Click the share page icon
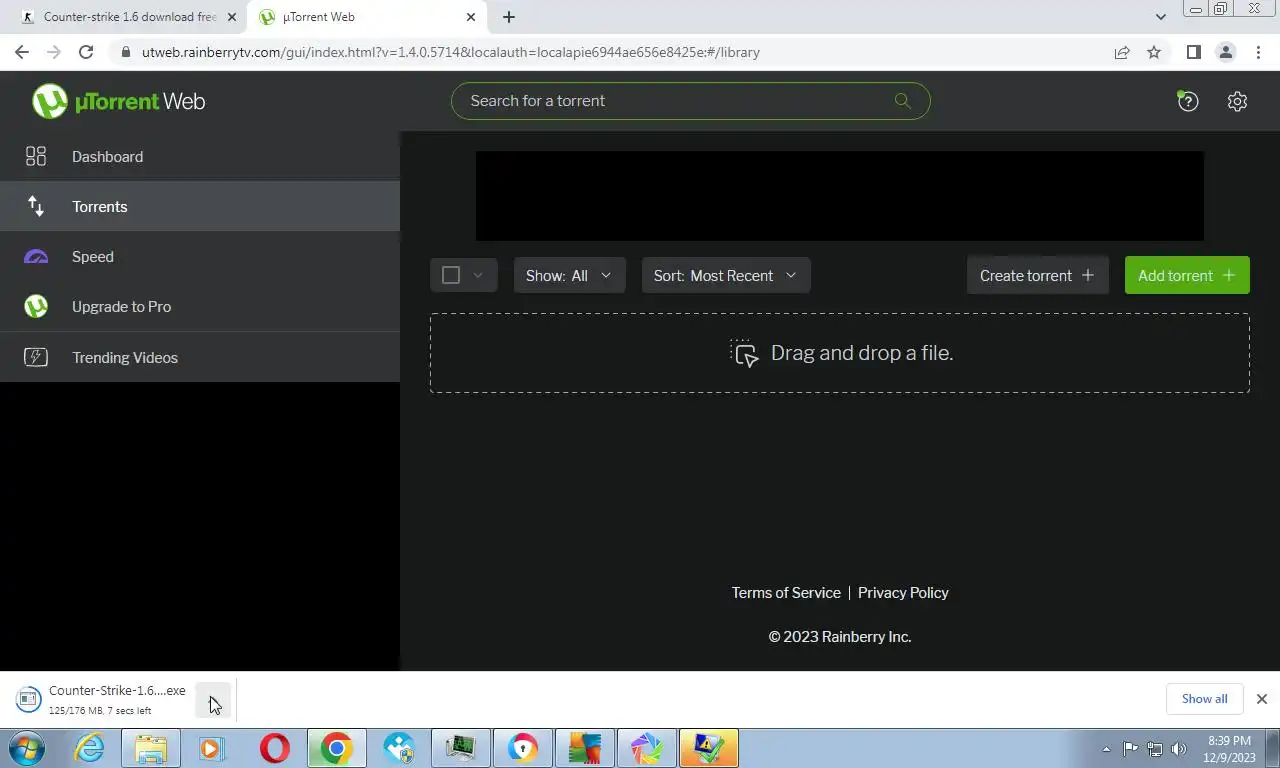Screen dimensions: 1280x768 (1122, 52)
